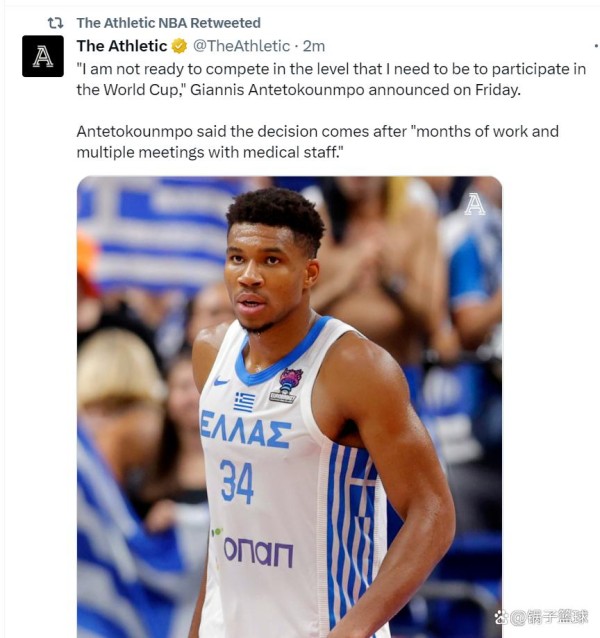Open the @TheAthletic handle
The height and width of the screenshot is (638, 600).
(241, 46)
